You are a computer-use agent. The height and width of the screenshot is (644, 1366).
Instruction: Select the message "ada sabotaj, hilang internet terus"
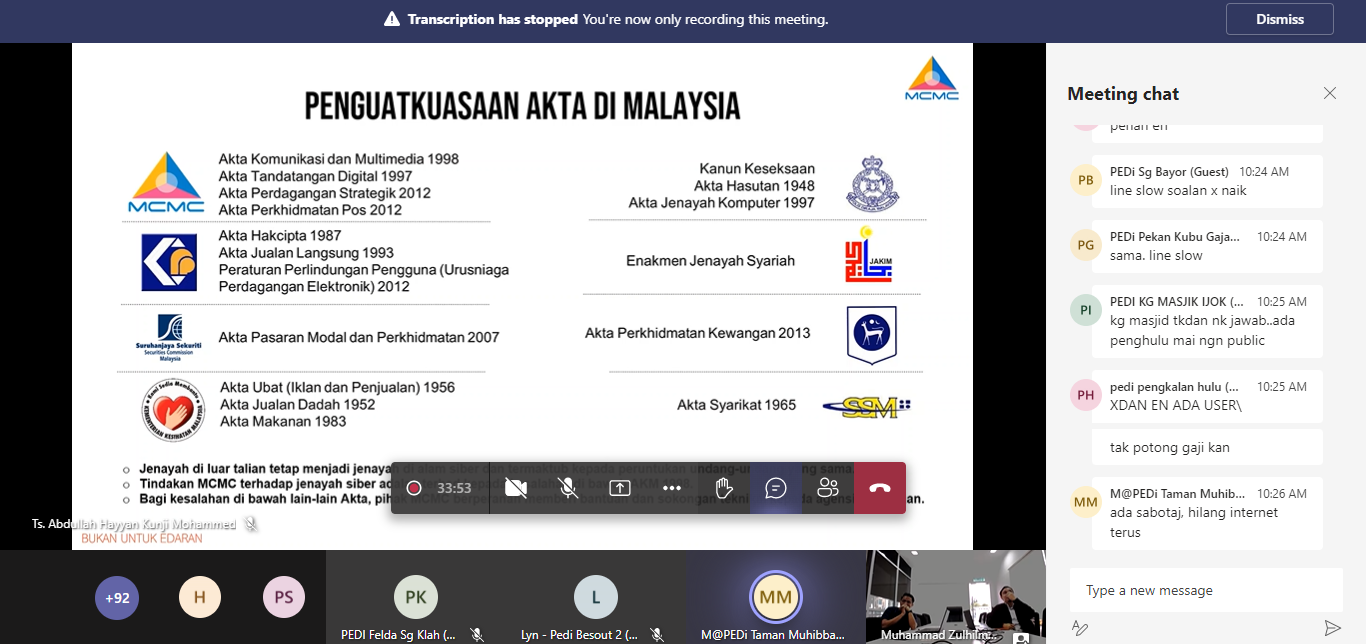click(x=1194, y=522)
